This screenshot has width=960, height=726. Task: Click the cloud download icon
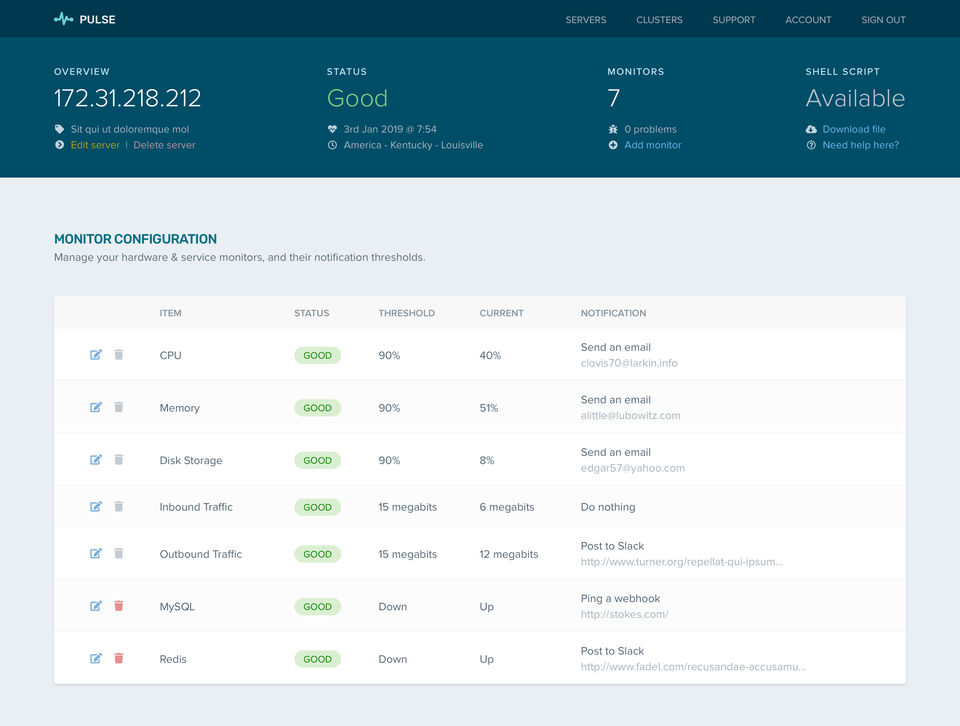click(x=811, y=129)
